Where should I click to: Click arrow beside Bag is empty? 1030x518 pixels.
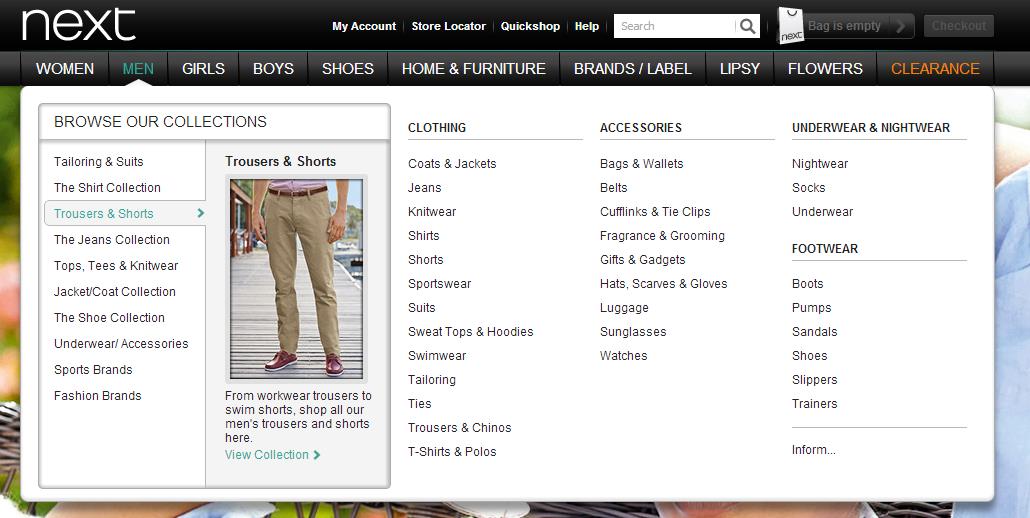pos(901,26)
